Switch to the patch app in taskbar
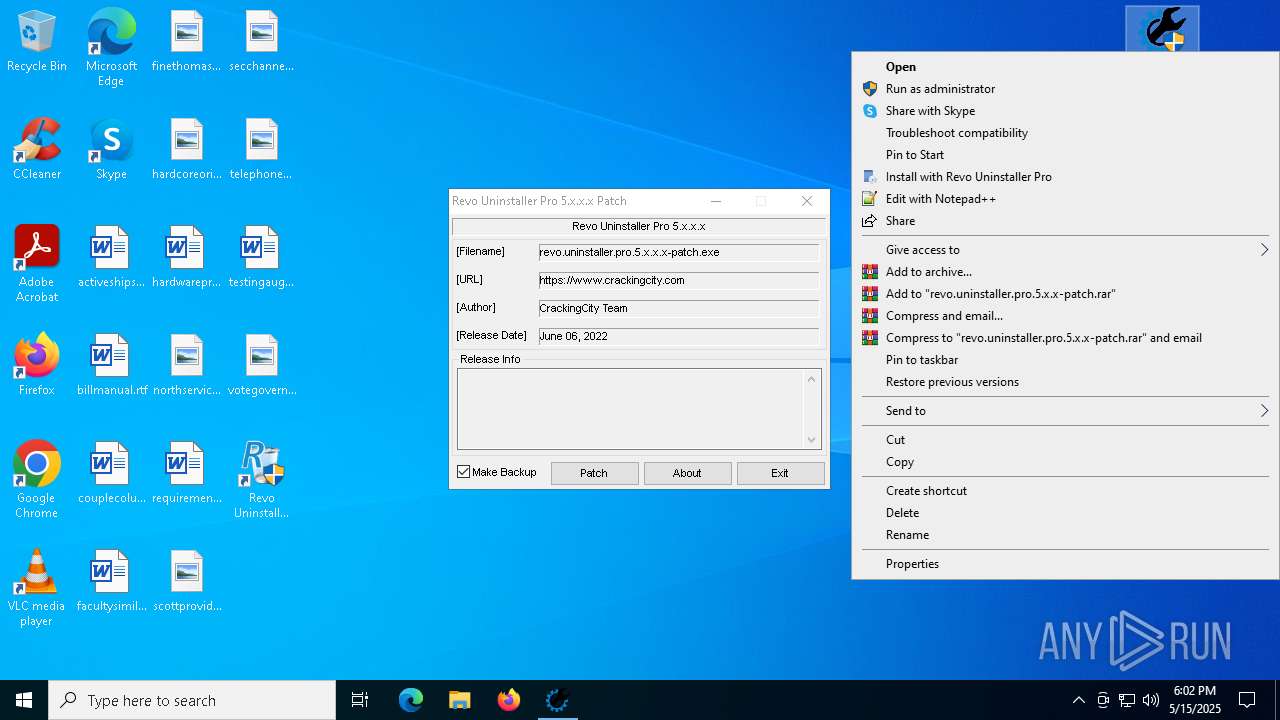Image resolution: width=1280 pixels, height=720 pixels. pos(558,700)
